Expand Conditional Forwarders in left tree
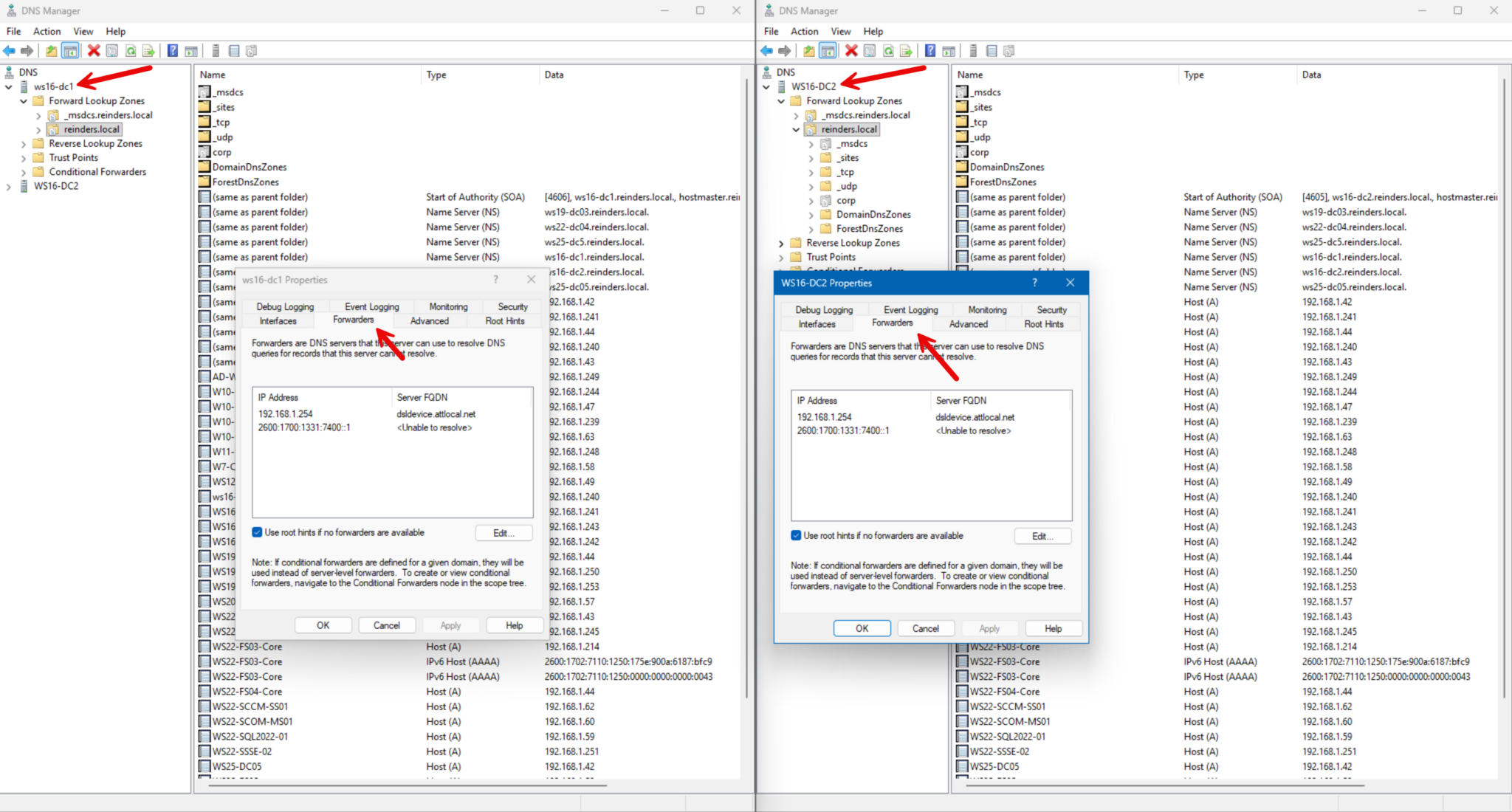Viewport: 1512px width, 812px height. click(x=24, y=172)
